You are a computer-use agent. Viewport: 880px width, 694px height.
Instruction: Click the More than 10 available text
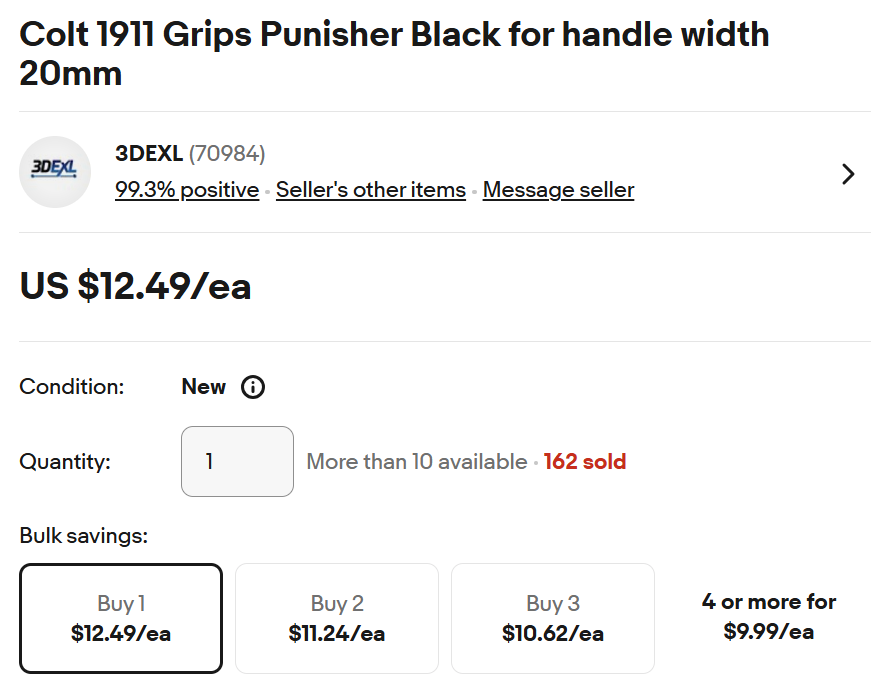click(416, 462)
